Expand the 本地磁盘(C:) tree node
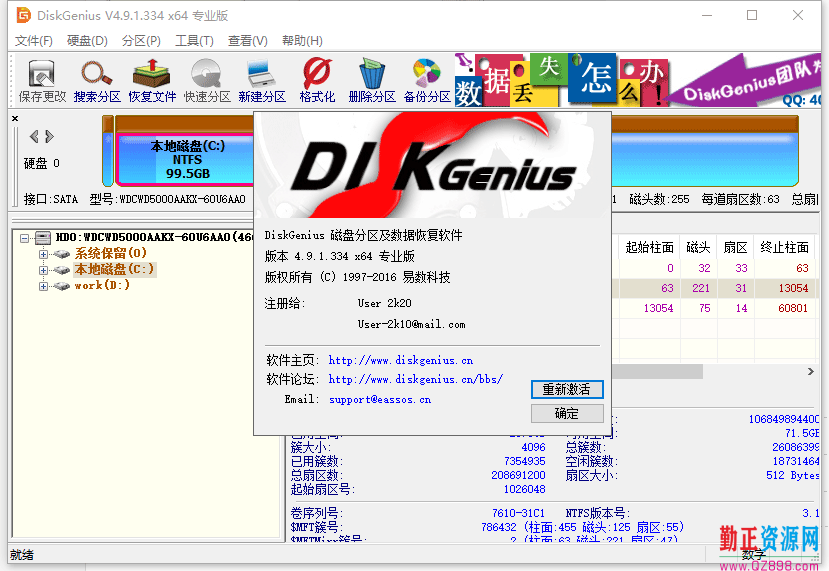 [43, 270]
